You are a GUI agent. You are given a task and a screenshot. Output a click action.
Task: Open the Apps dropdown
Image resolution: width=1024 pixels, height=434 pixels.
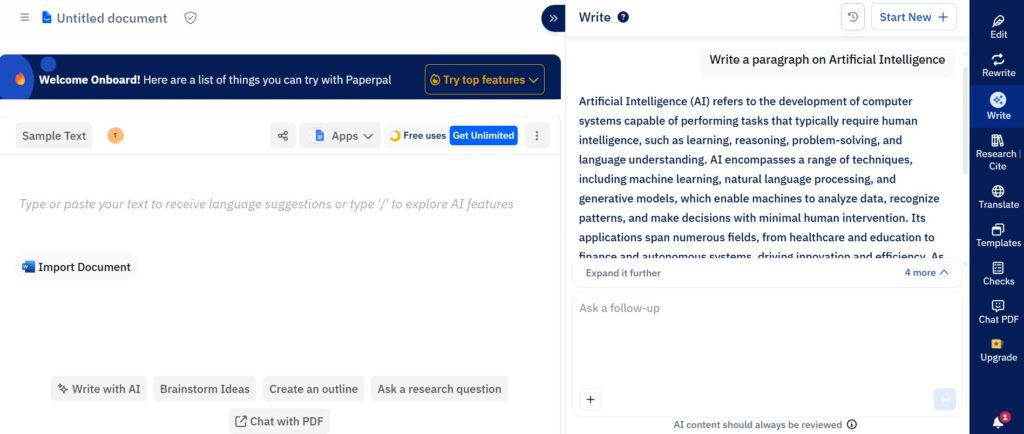pyautogui.click(x=340, y=136)
